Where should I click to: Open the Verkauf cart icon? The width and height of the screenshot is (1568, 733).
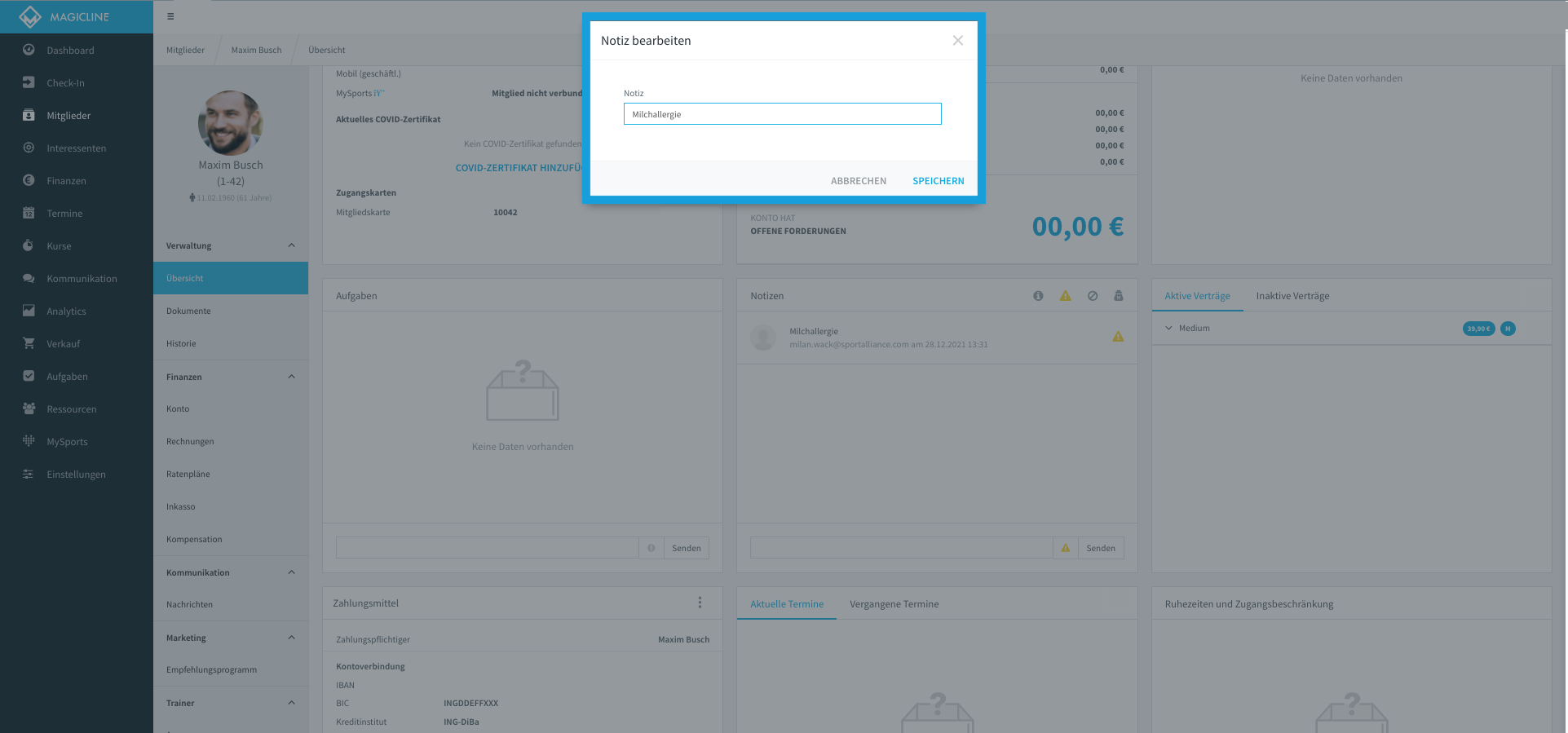[29, 343]
